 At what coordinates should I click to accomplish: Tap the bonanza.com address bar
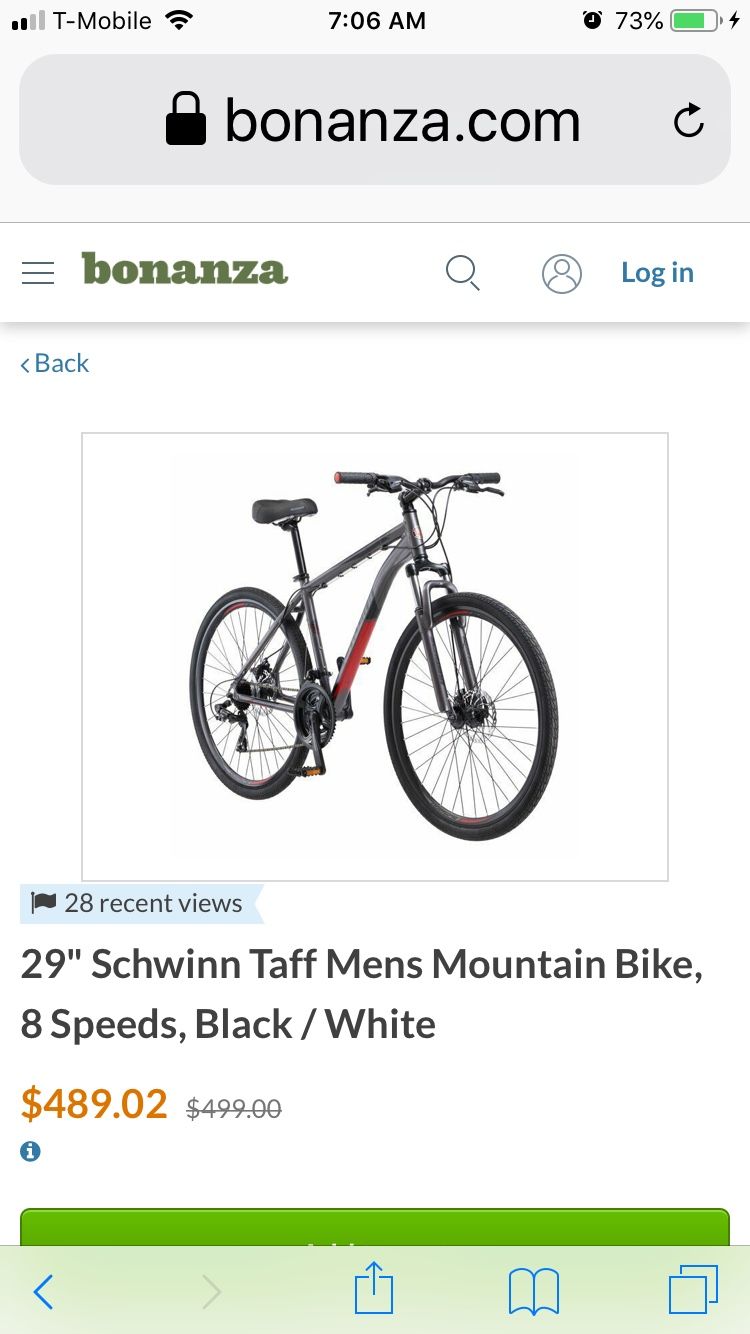375,120
